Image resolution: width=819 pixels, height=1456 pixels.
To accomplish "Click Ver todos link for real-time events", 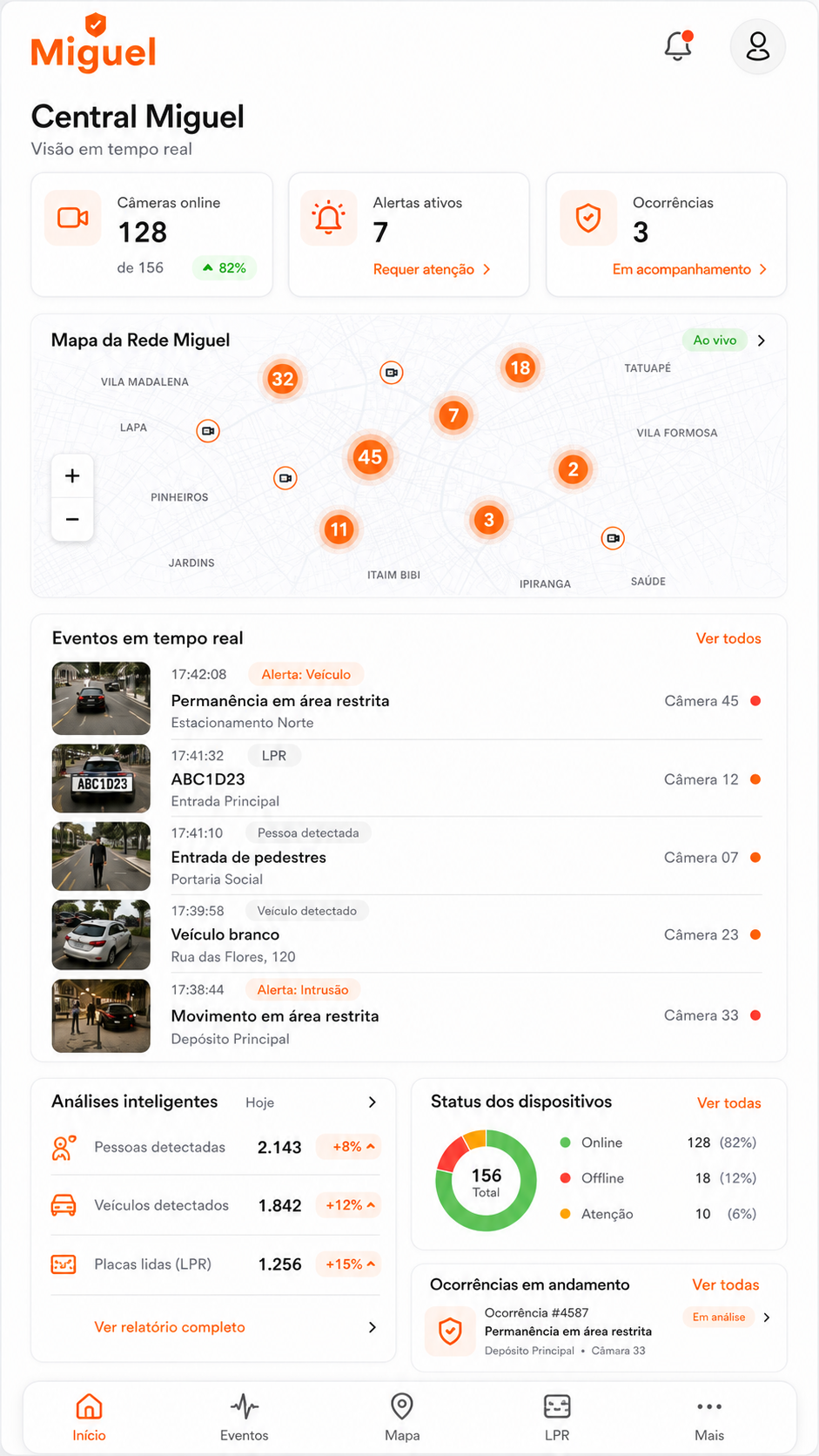I will (x=728, y=638).
